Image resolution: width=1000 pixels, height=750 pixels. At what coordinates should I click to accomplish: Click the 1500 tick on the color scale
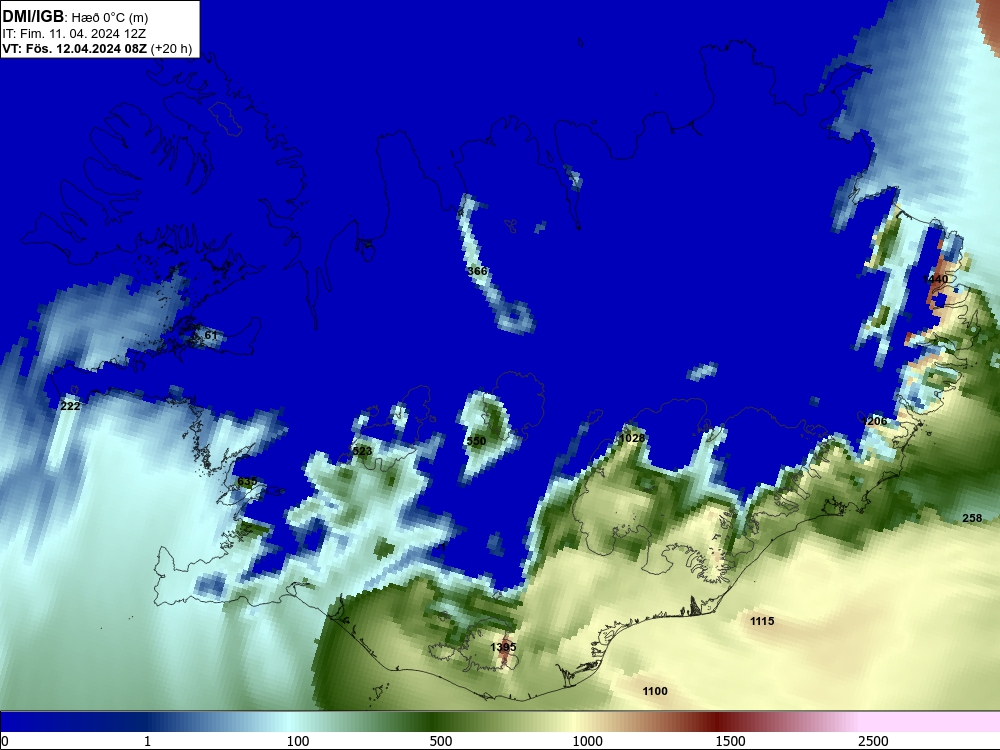pyautogui.click(x=730, y=741)
